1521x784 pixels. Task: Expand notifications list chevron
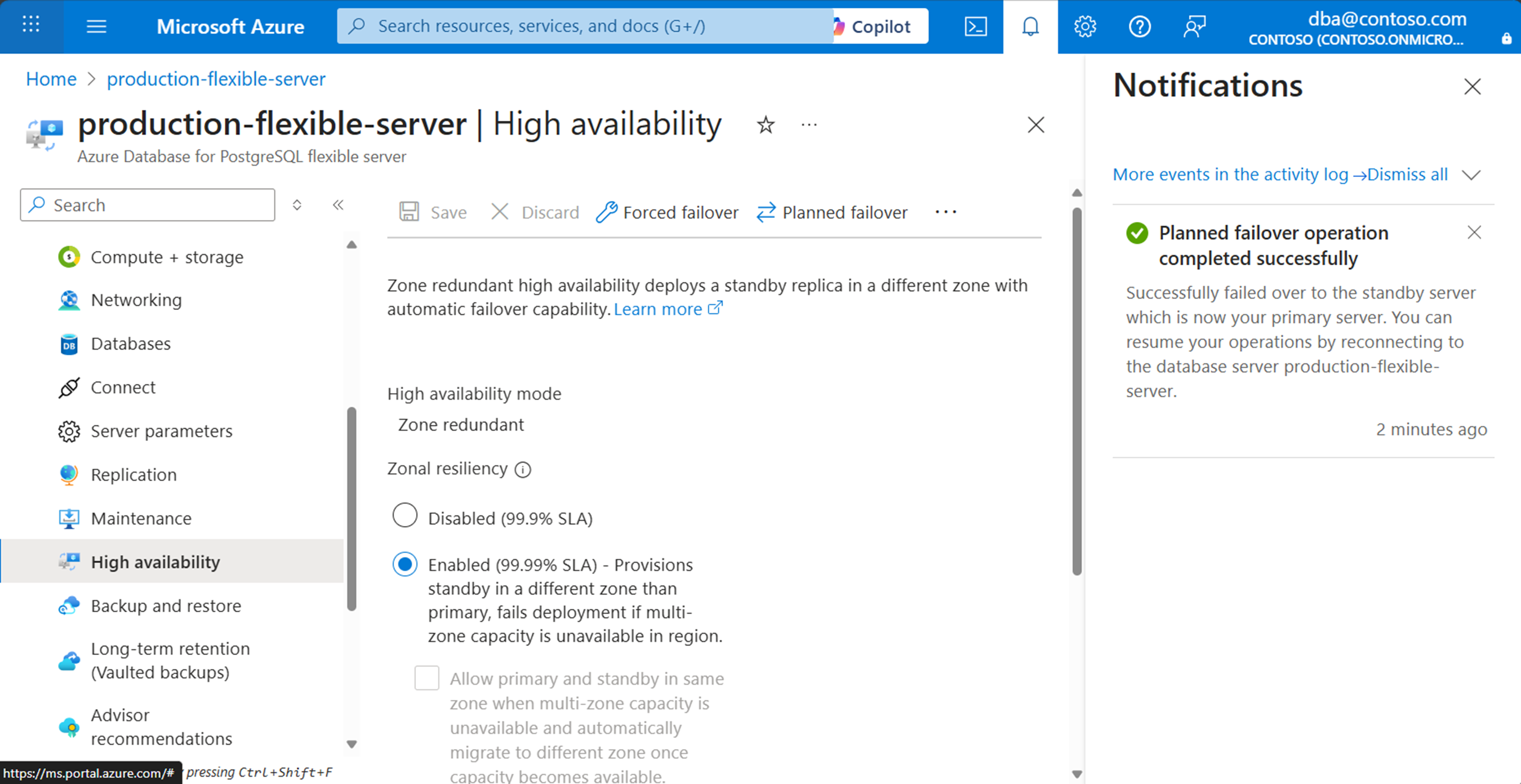click(x=1471, y=175)
